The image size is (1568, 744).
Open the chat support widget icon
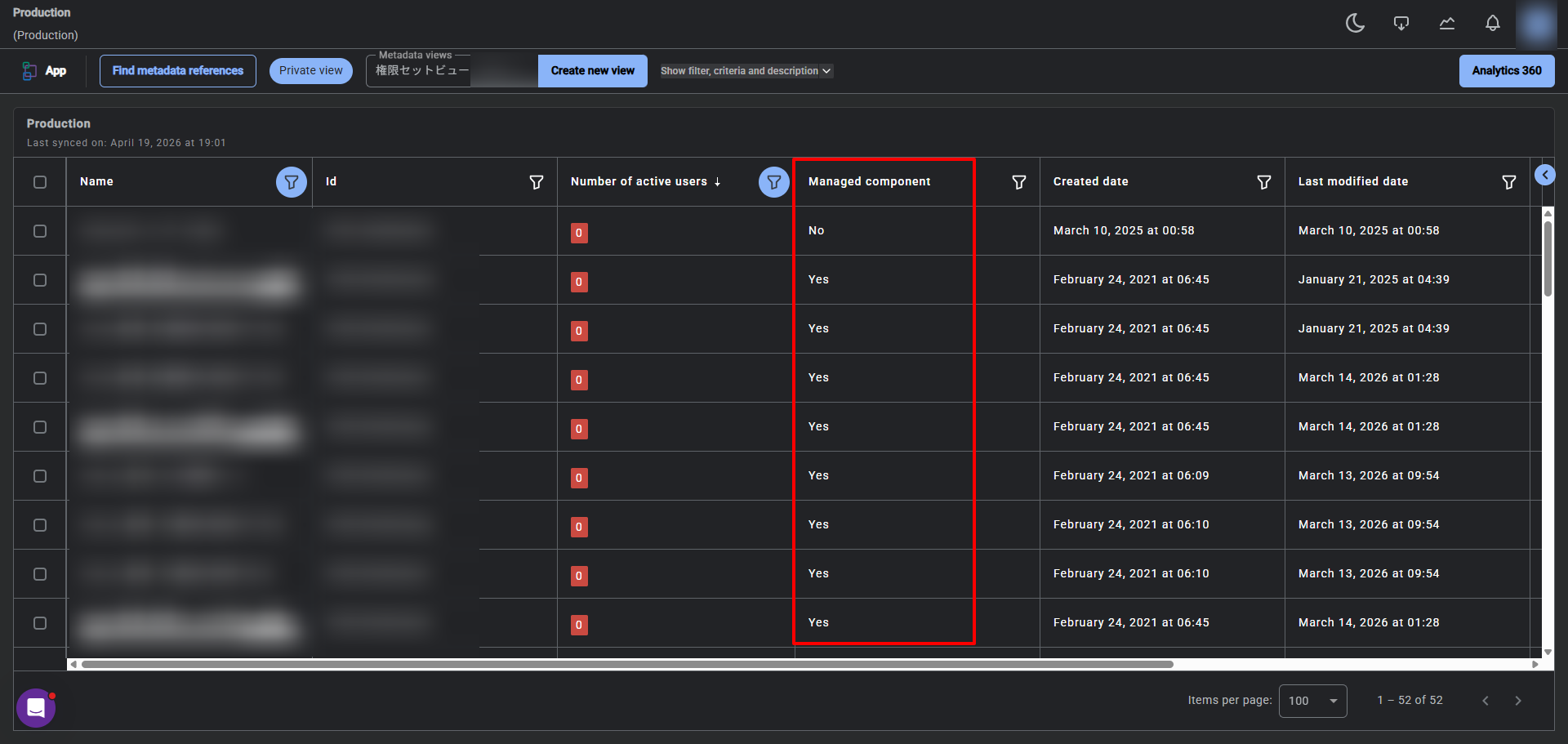pos(36,707)
